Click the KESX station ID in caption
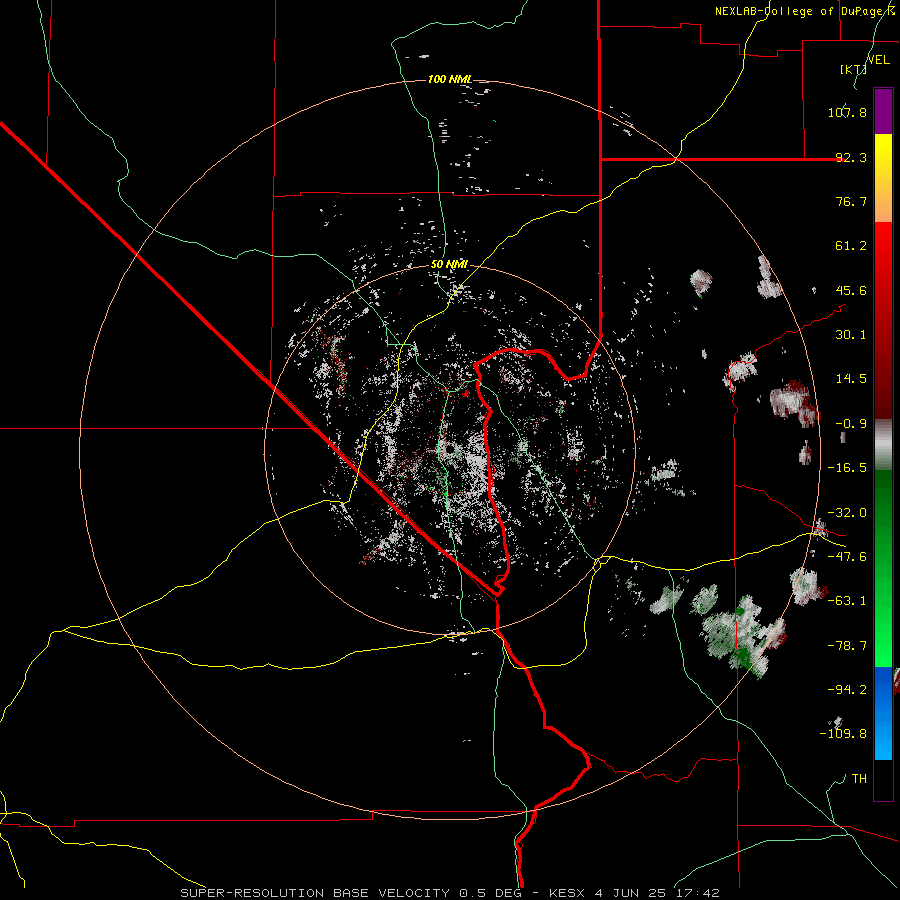This screenshot has width=900, height=900. [568, 893]
